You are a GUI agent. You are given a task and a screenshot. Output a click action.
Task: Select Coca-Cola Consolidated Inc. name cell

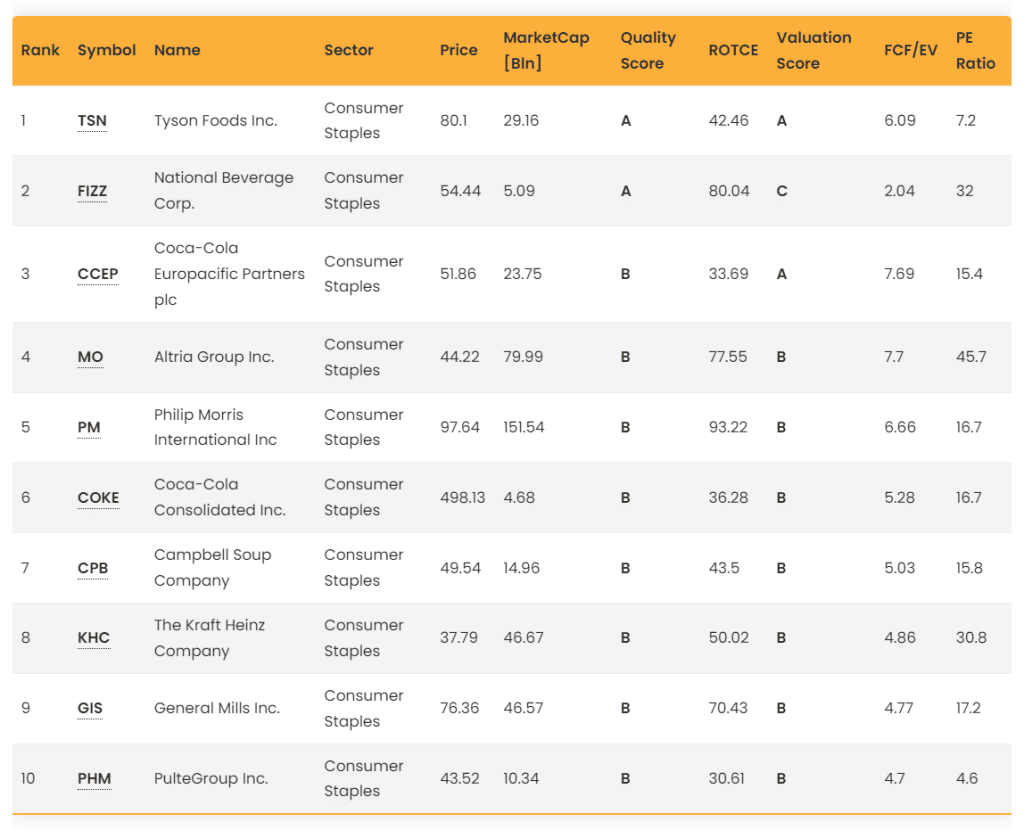point(219,498)
